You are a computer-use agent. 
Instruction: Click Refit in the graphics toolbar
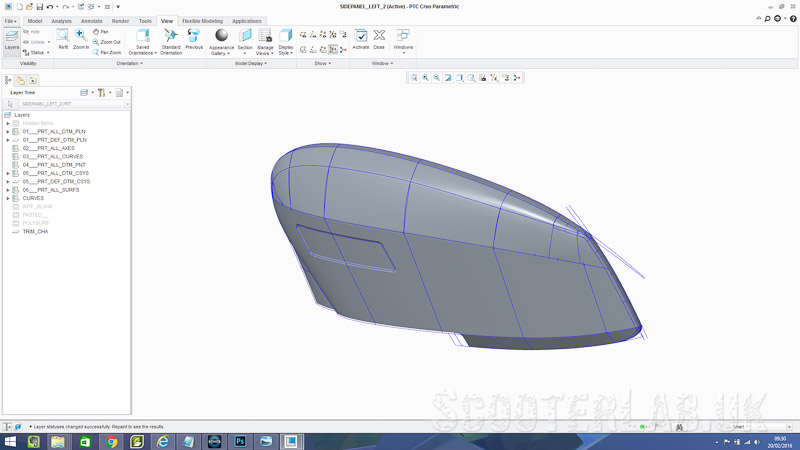[x=414, y=78]
